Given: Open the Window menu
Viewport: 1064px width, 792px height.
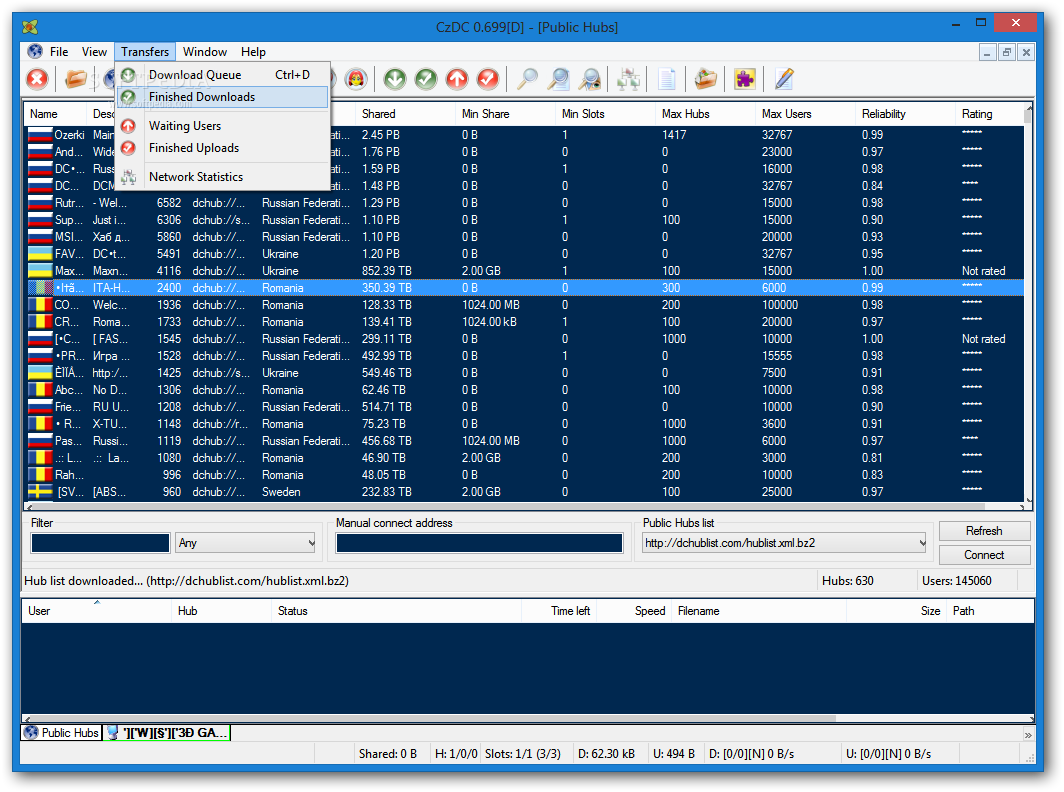Looking at the screenshot, I should [x=205, y=52].
